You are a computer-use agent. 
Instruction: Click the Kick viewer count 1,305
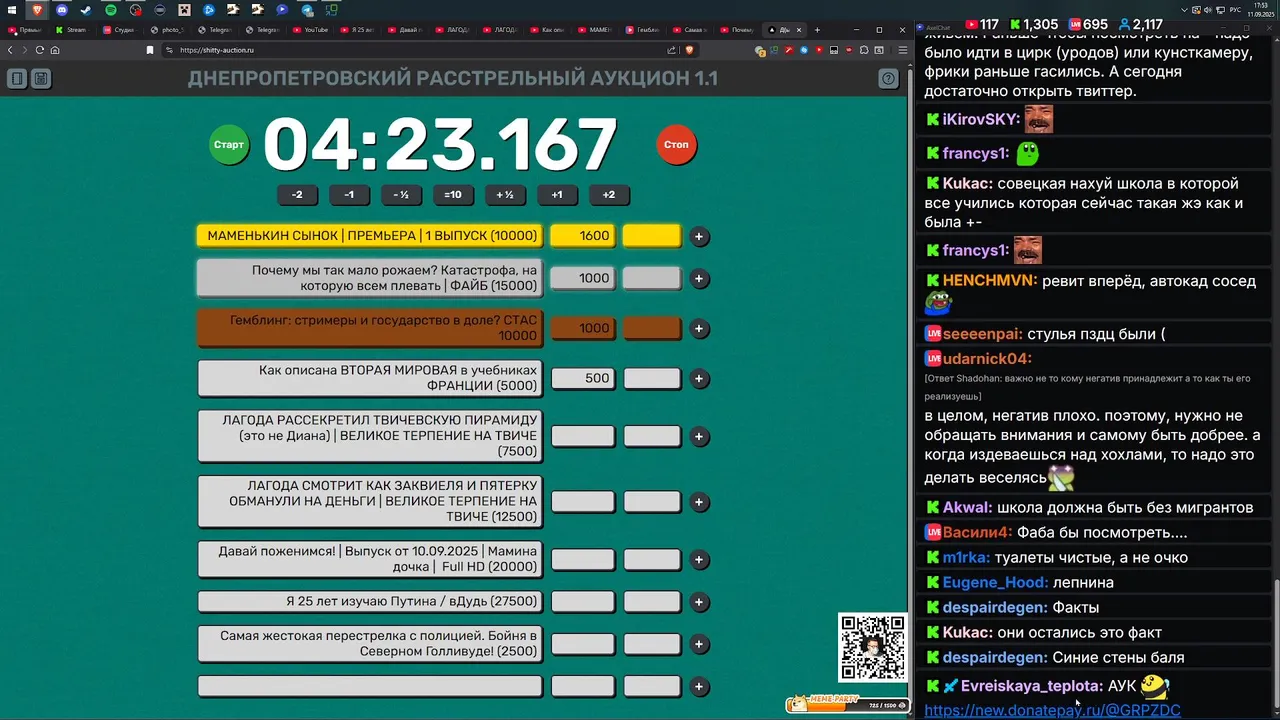tap(1033, 24)
